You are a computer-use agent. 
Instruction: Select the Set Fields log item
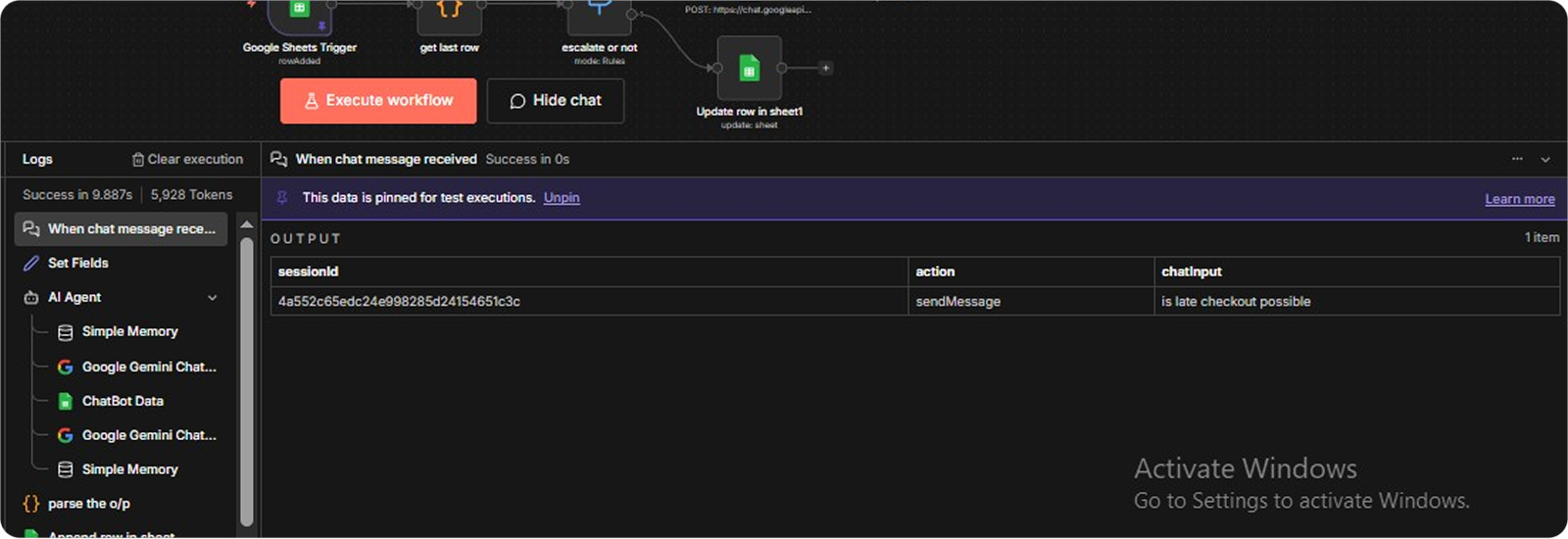[x=77, y=264]
